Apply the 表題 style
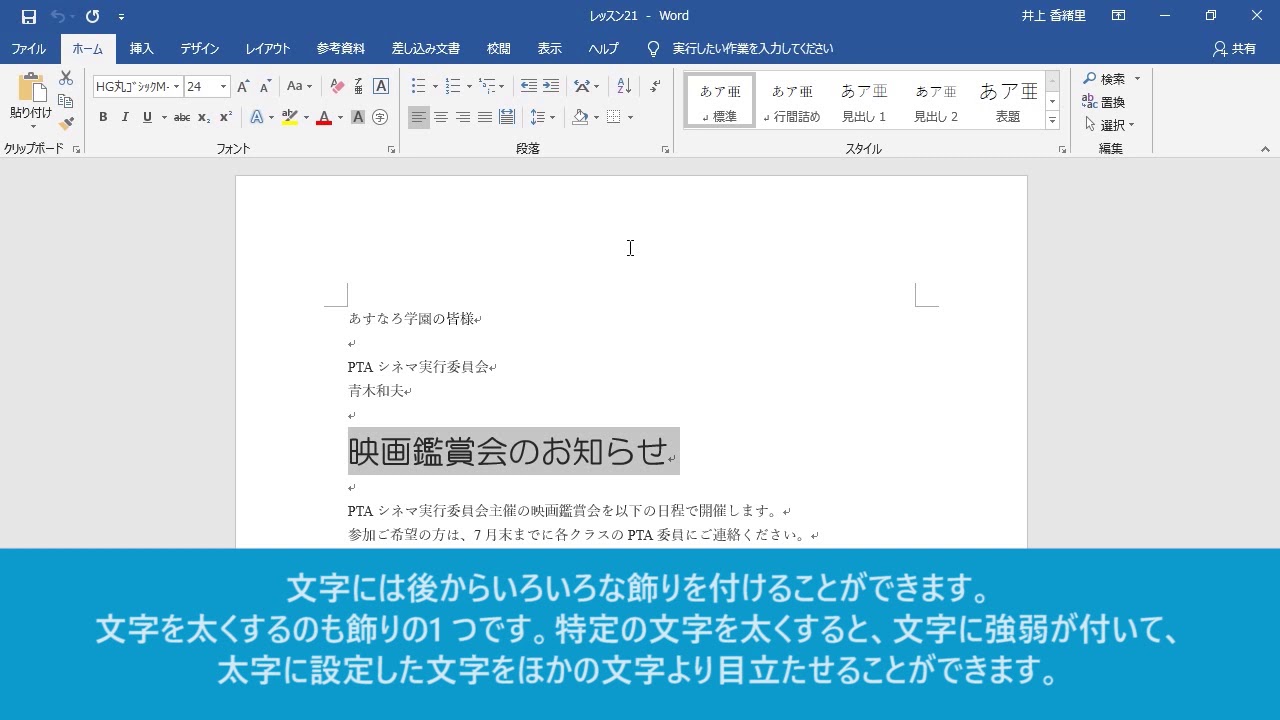Image resolution: width=1280 pixels, height=720 pixels. click(1008, 101)
